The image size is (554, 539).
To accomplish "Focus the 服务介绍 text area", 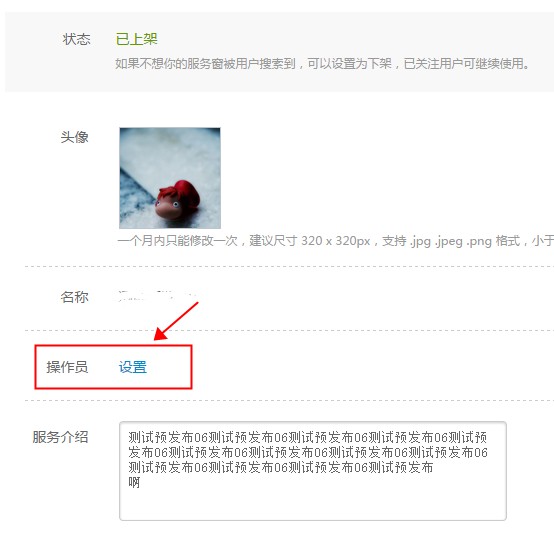I will pyautogui.click(x=313, y=471).
